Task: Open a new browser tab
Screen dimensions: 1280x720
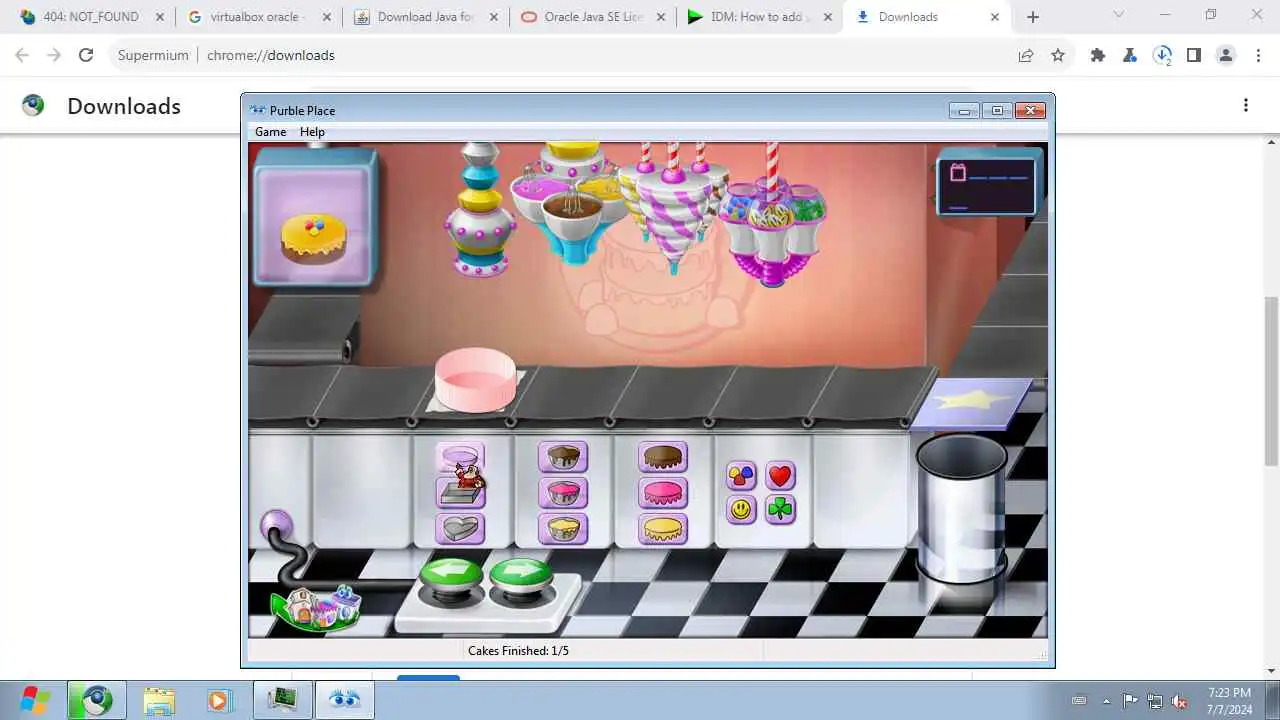Action: (1033, 17)
